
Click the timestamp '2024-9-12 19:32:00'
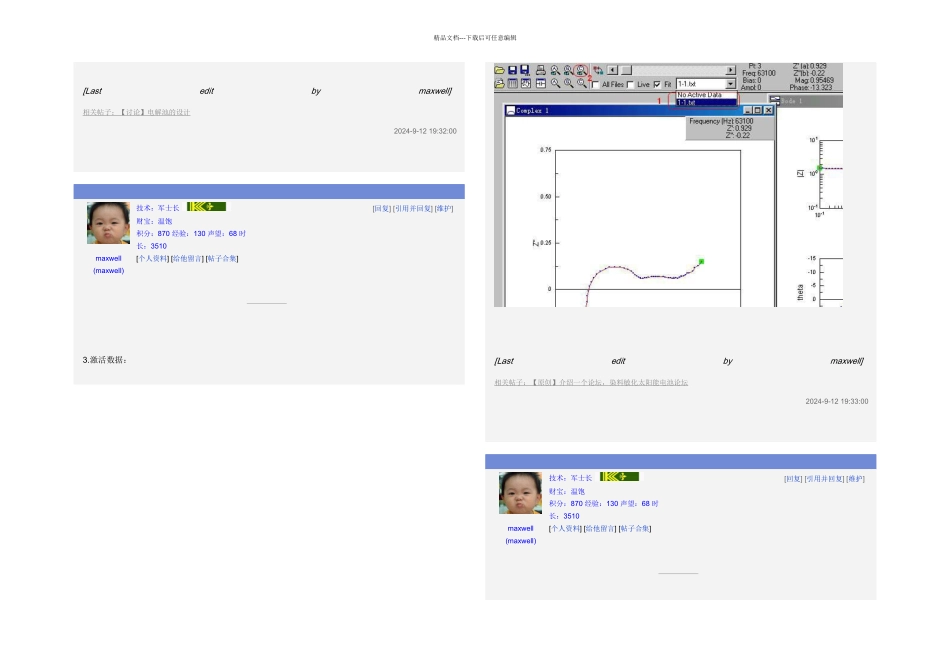pyautogui.click(x=425, y=131)
